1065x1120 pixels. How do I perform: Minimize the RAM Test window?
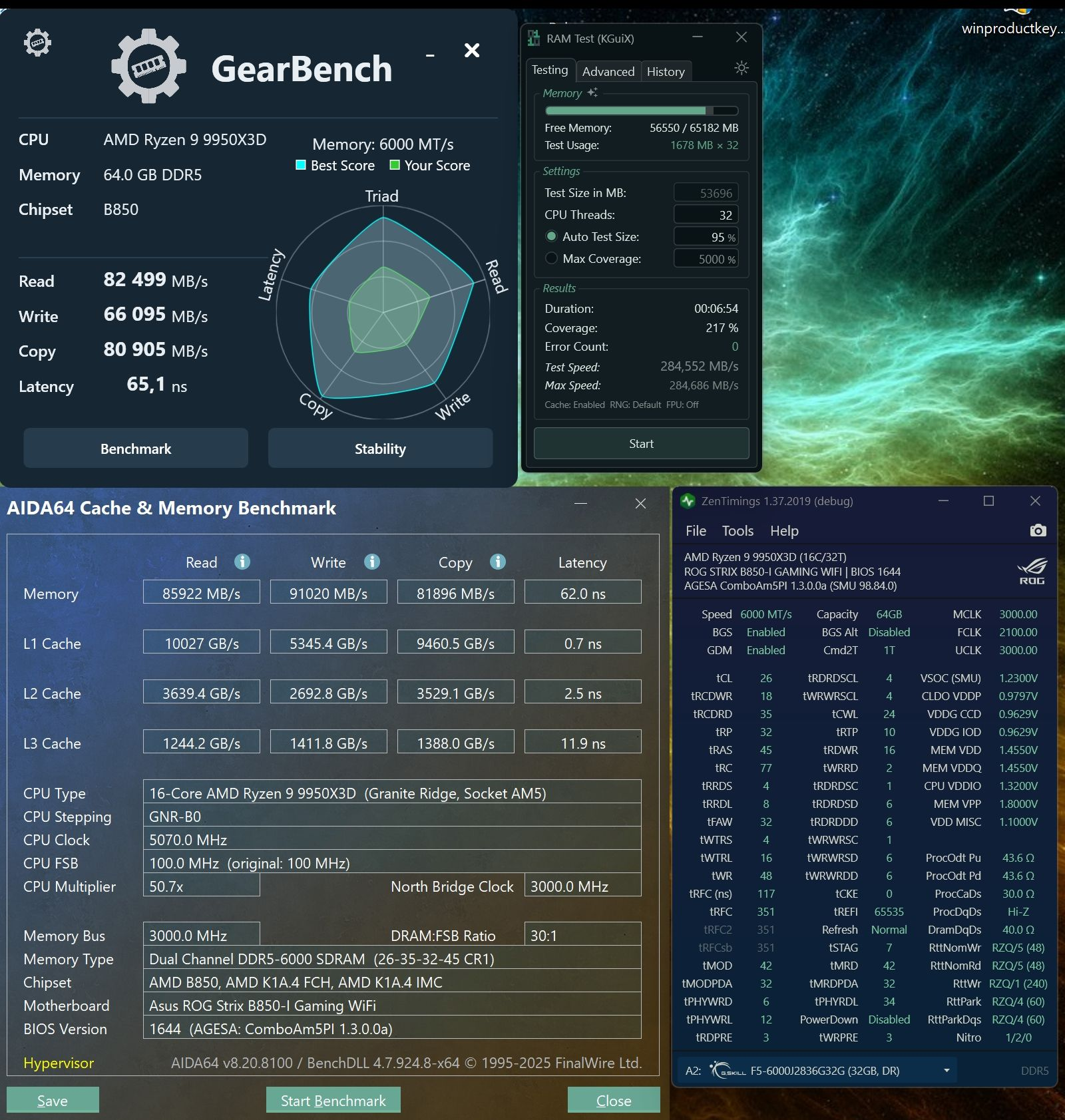pos(698,37)
